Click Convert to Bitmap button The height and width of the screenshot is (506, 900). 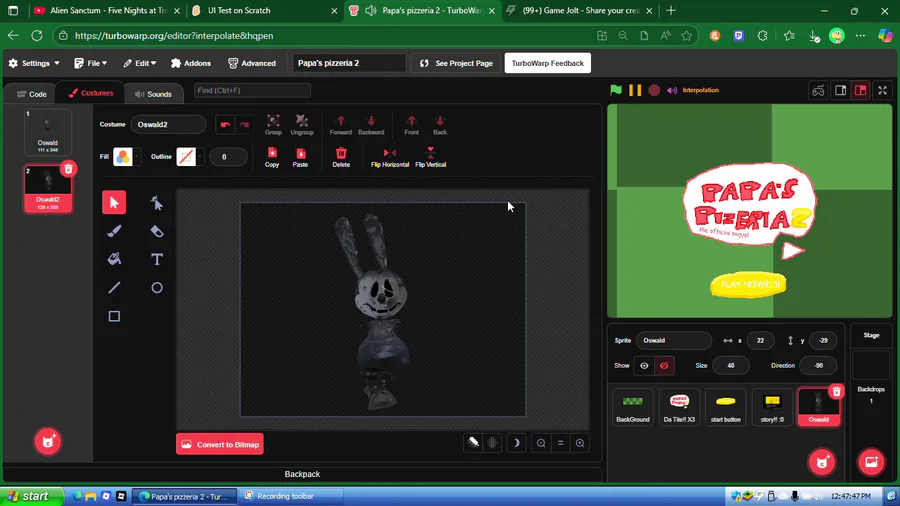tap(220, 444)
